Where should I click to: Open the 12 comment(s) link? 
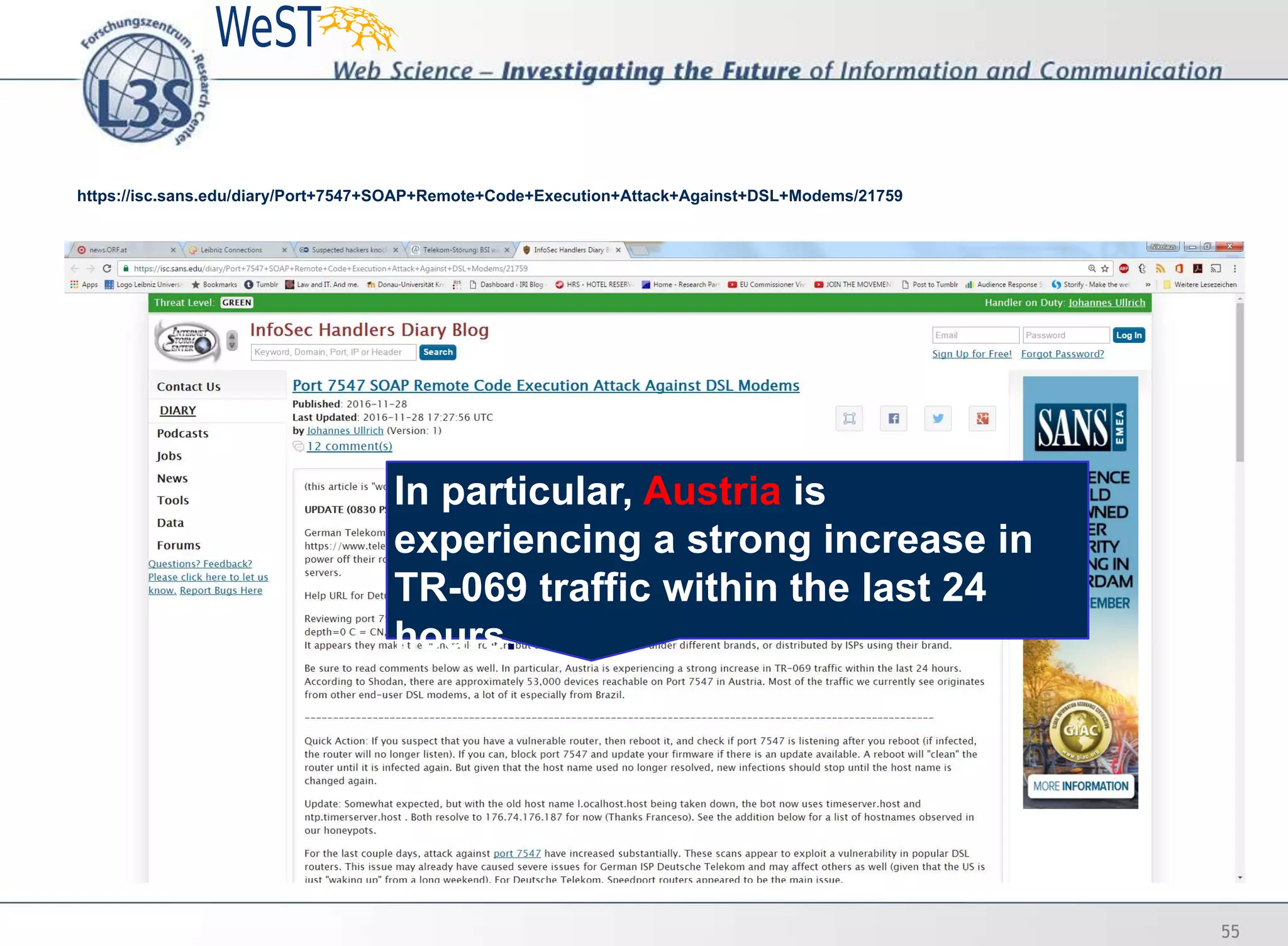coord(349,447)
